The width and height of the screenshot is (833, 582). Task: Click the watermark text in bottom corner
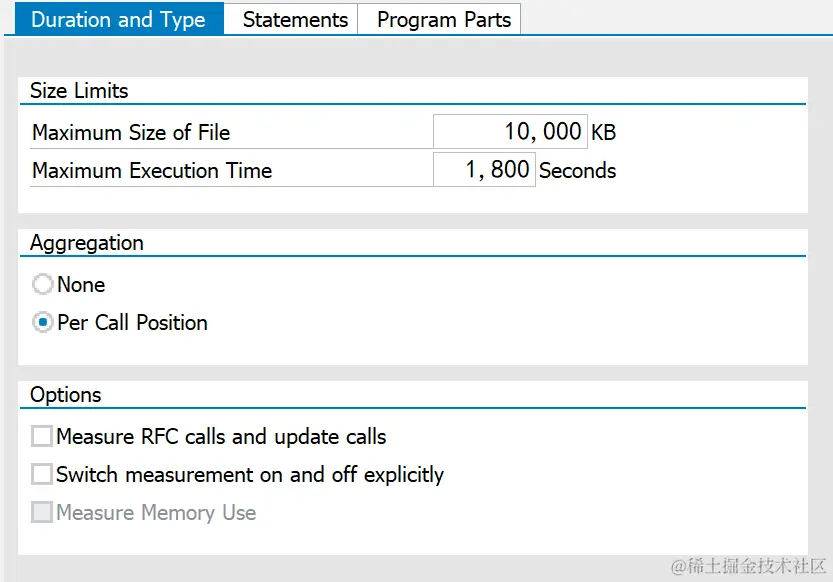pyautogui.click(x=748, y=567)
